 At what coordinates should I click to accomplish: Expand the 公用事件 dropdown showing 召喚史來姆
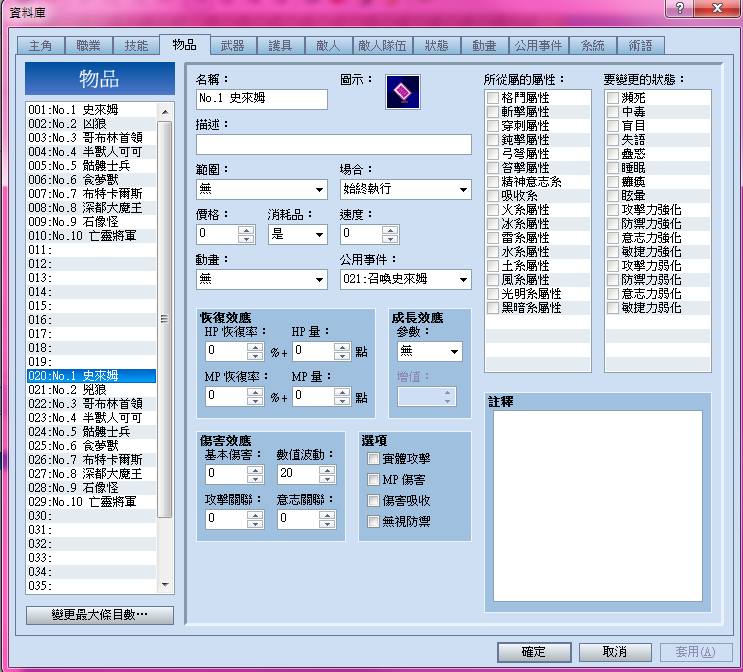click(x=405, y=279)
